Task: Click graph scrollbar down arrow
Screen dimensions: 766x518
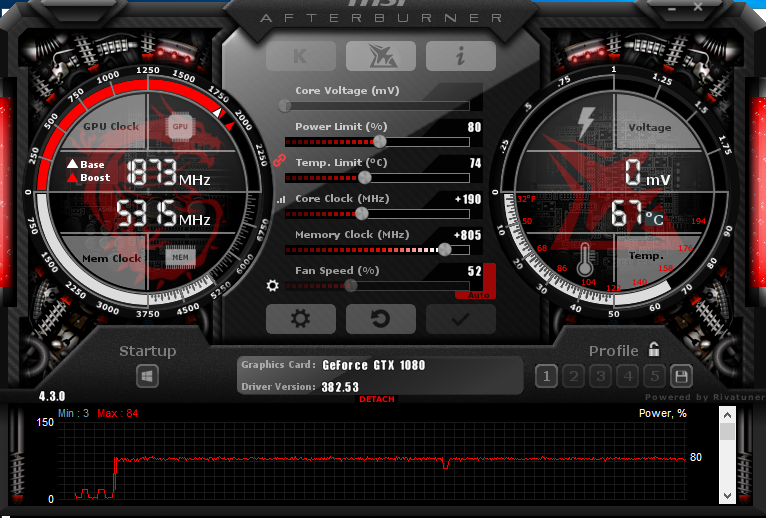Action: (727, 496)
